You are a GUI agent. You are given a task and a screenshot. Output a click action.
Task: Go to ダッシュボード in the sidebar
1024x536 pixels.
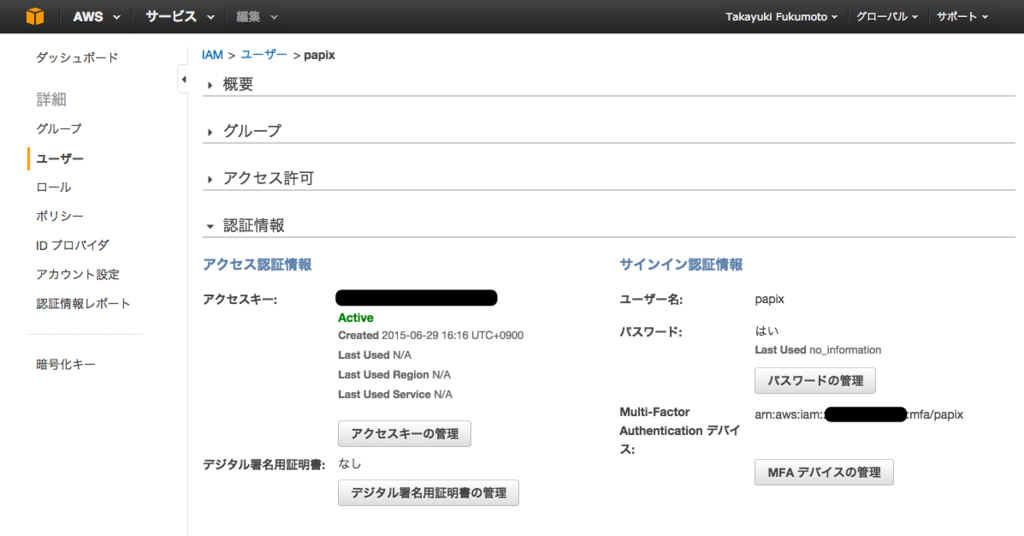point(77,57)
